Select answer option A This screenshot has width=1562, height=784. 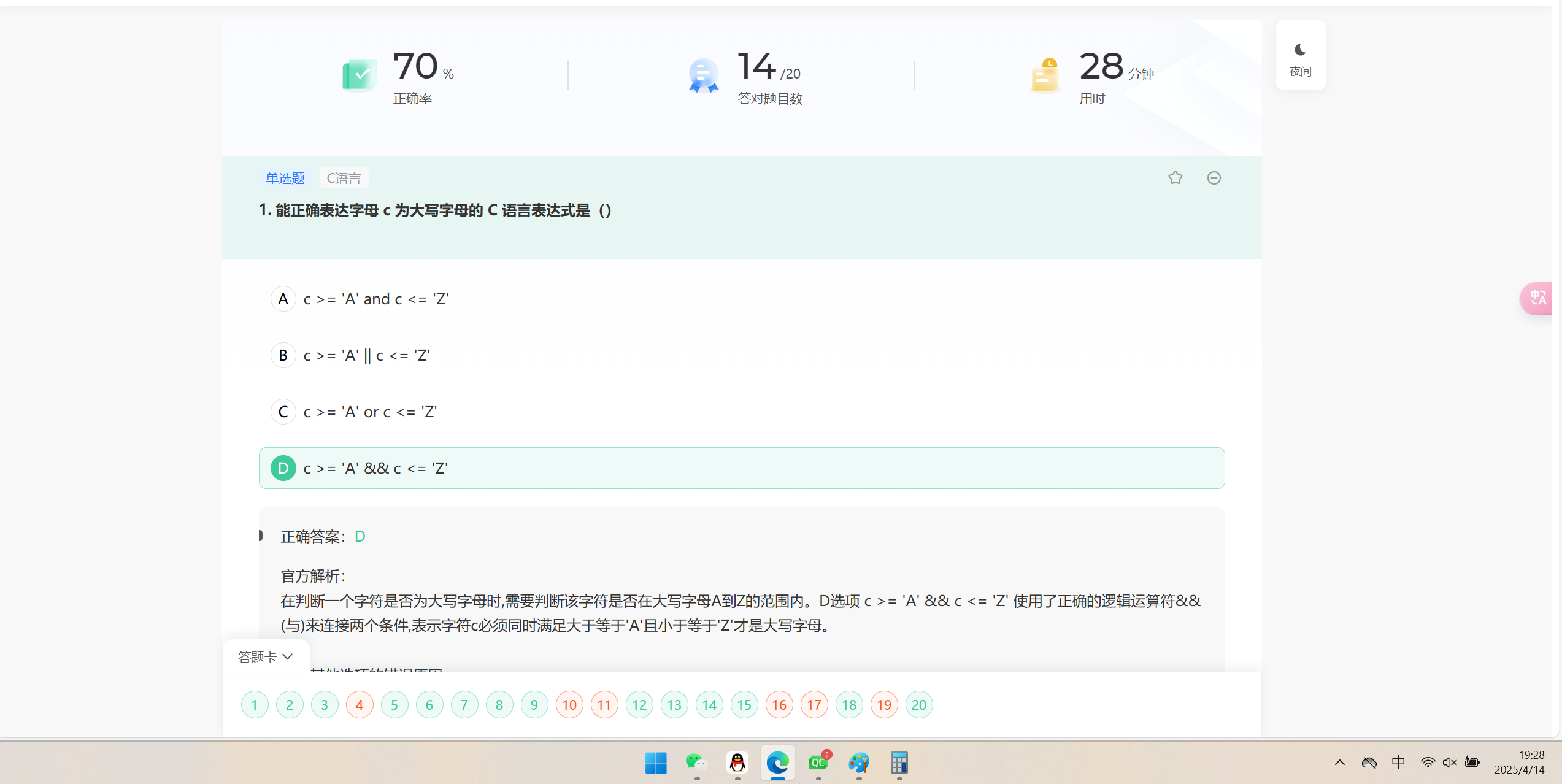283,299
